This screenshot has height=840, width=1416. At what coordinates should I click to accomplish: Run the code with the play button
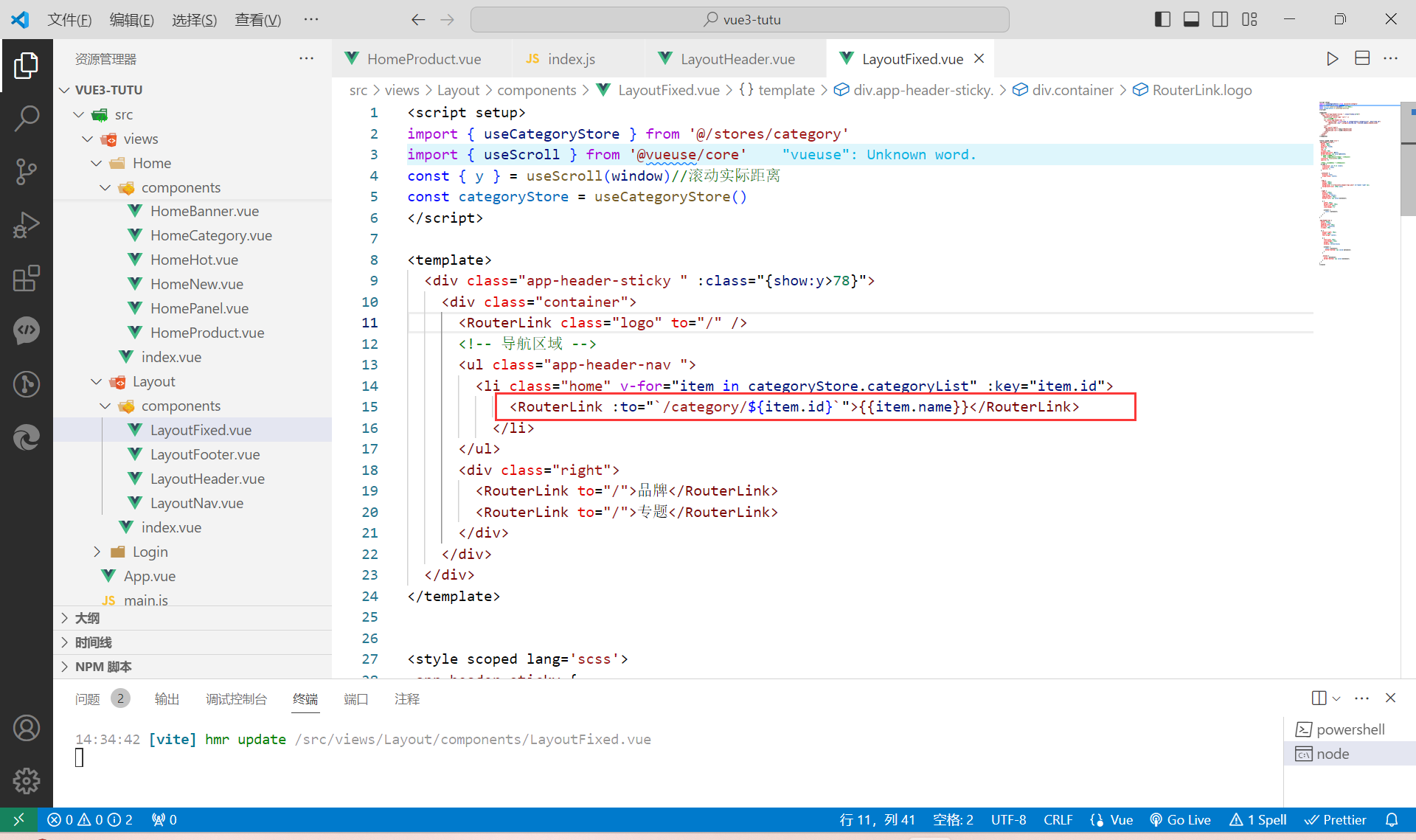click(1332, 58)
